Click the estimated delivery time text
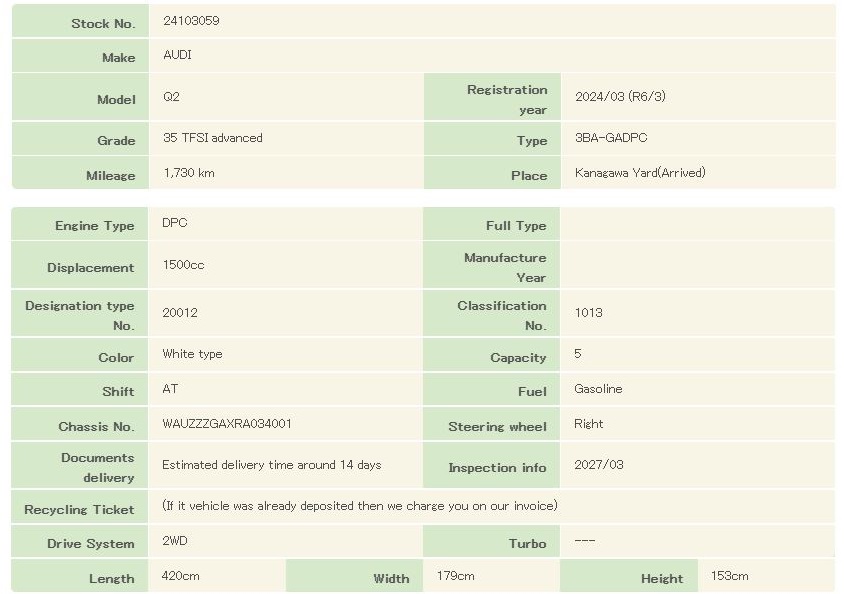Screen dimensions: 844x594 click(x=271, y=465)
